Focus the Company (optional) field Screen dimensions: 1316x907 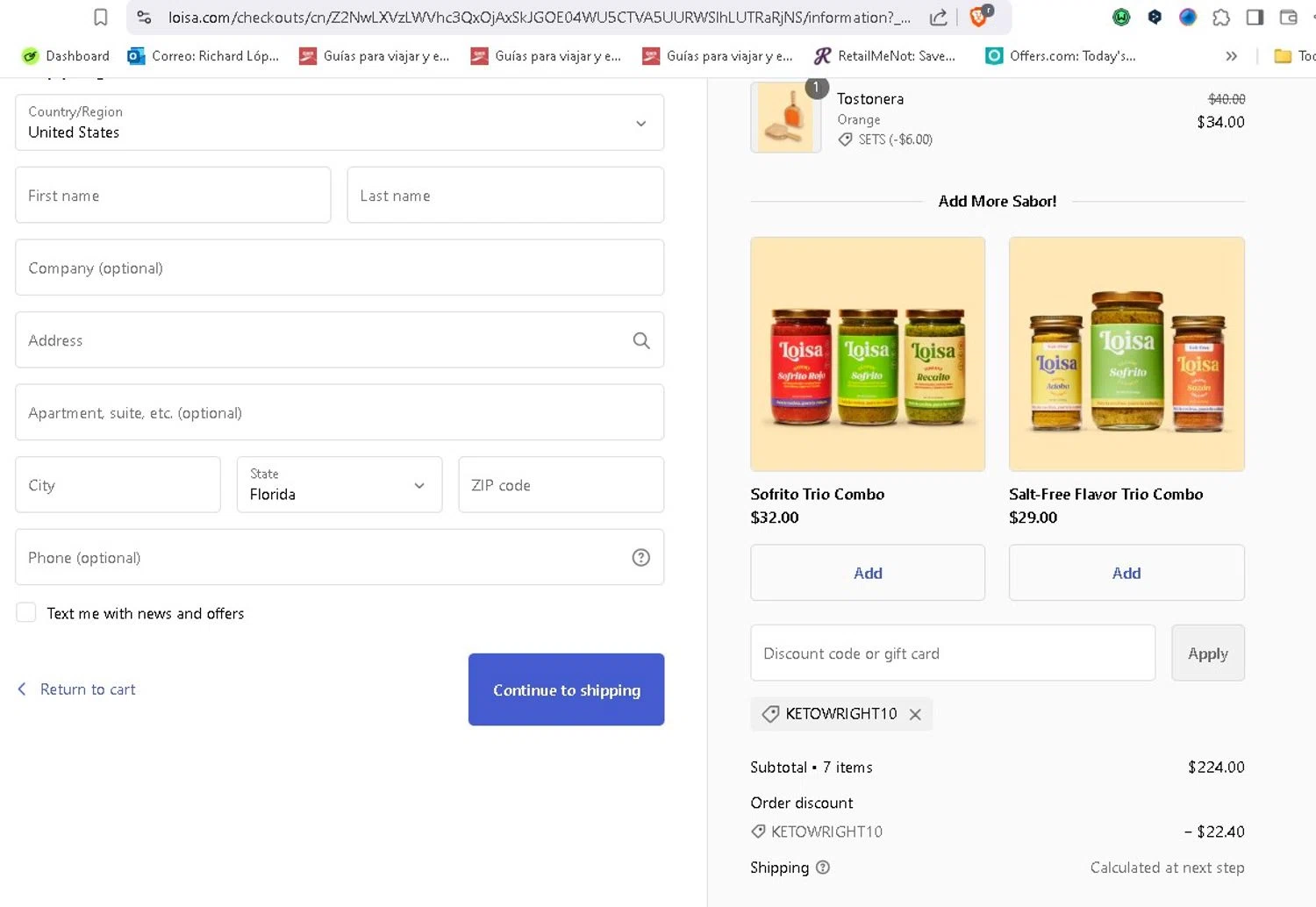[340, 268]
